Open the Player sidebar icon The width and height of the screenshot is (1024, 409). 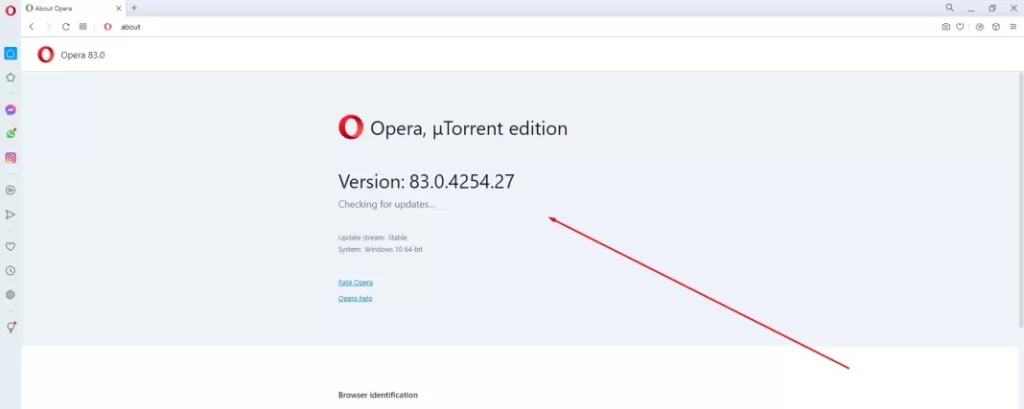[10, 190]
